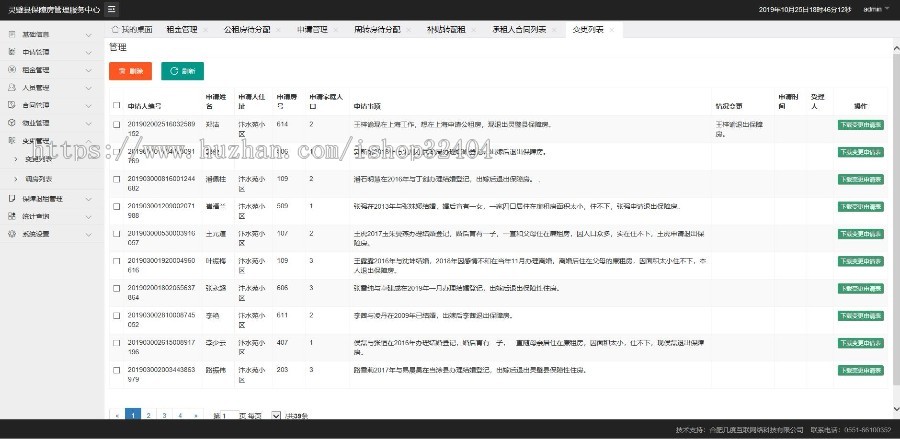Click the page number input field
900x439 pixels.
[230, 415]
